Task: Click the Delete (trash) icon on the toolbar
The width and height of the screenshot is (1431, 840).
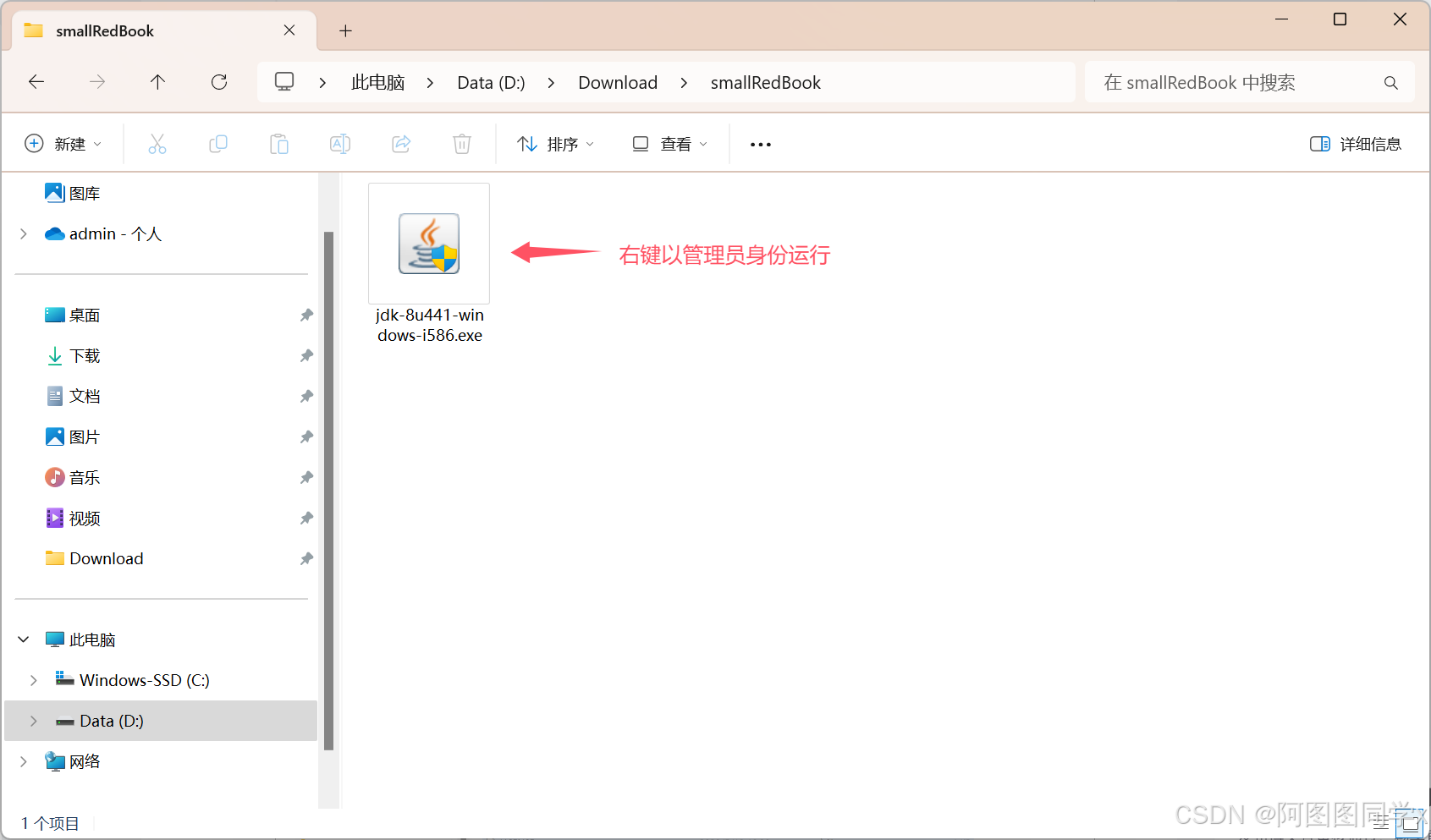Action: [x=462, y=144]
